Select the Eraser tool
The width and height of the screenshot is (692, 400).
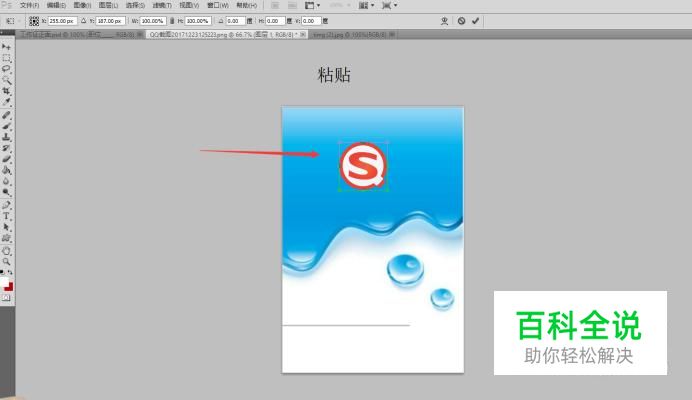pyautogui.click(x=6, y=159)
